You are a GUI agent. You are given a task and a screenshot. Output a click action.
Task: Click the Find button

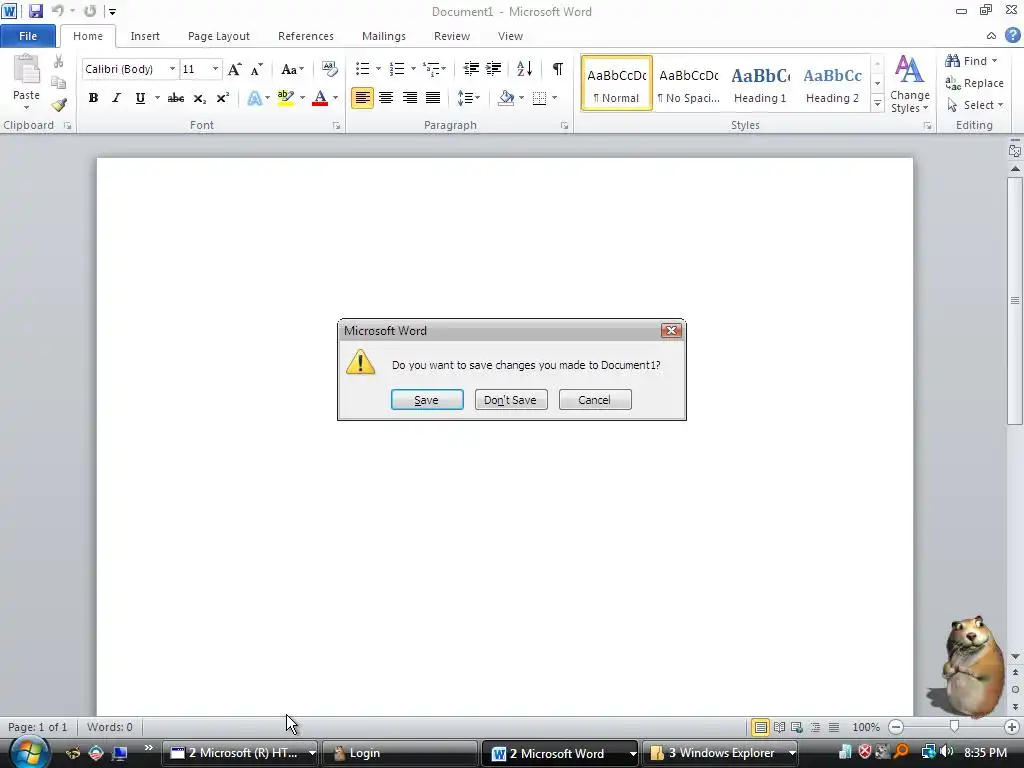pos(971,61)
